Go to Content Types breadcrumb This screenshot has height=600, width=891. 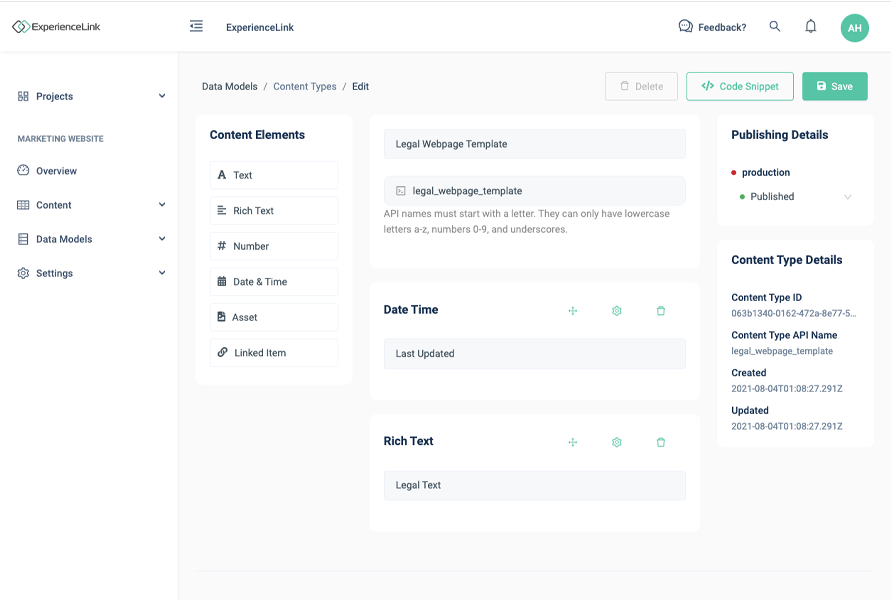(x=305, y=87)
